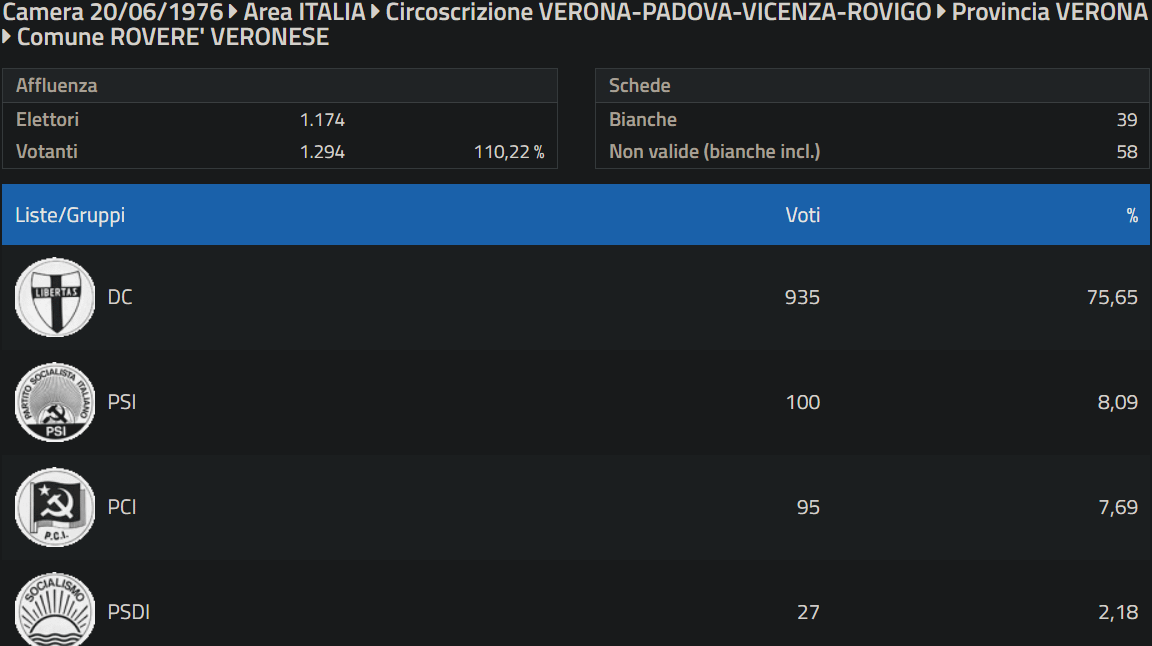
Task: Sort by Liste/Gruppi column header
Action: [x=70, y=215]
